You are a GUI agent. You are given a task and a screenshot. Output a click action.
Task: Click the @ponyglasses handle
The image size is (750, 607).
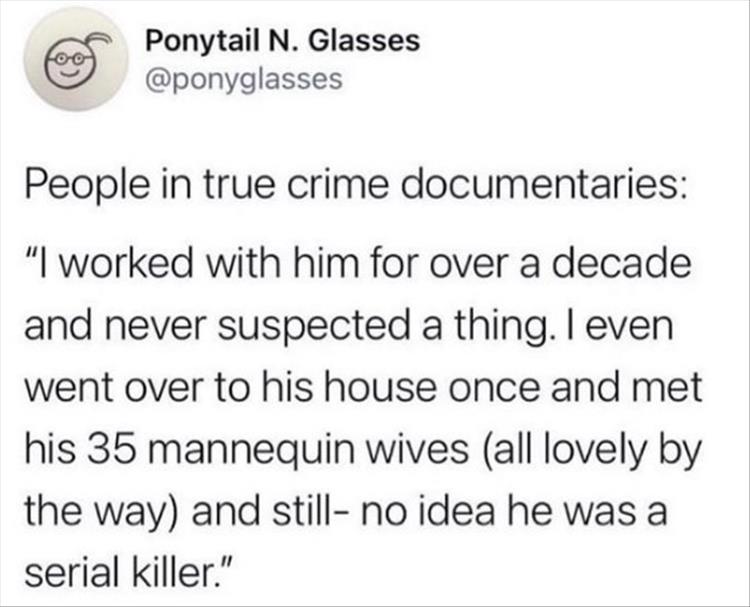pos(244,79)
